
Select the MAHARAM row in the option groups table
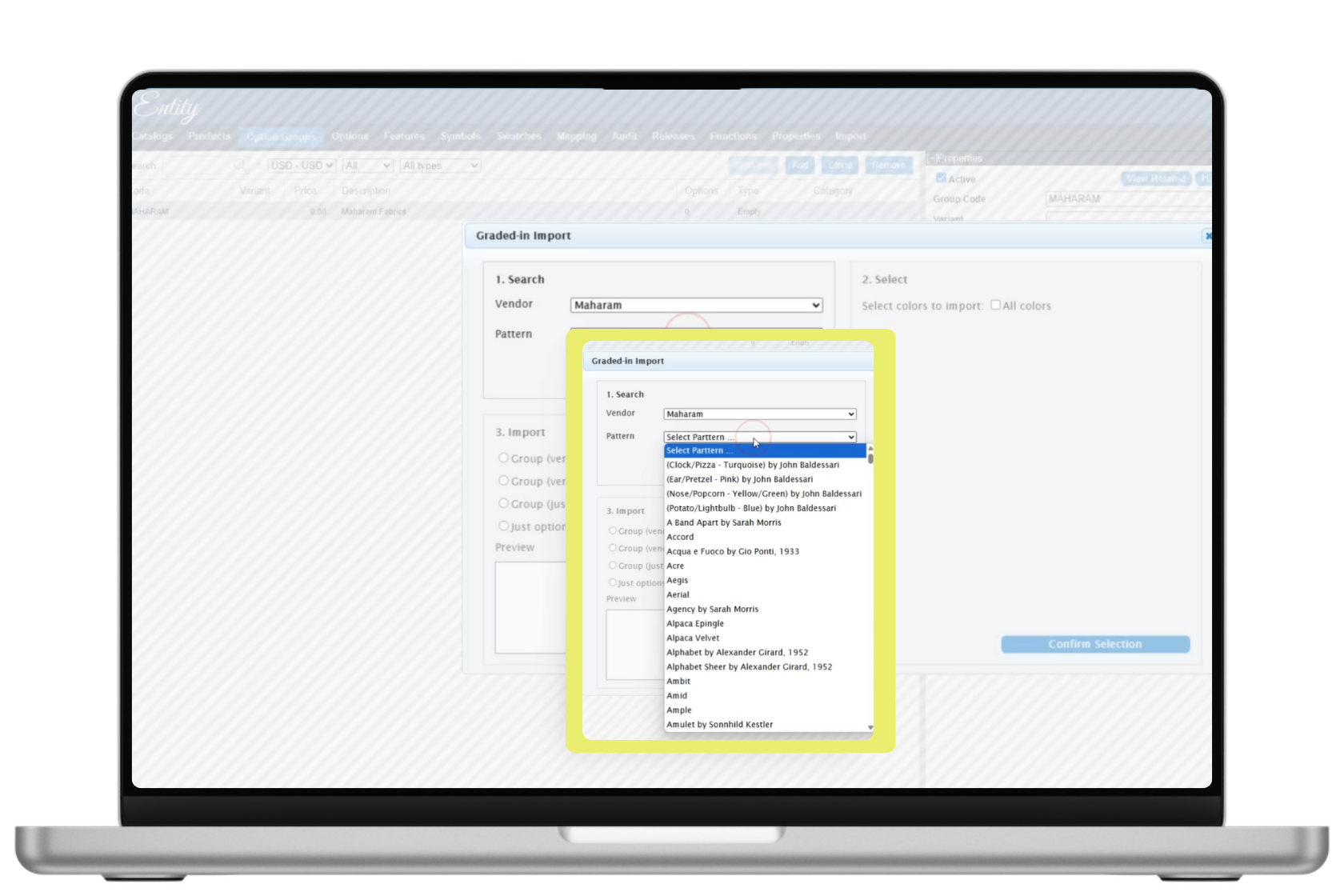(528, 211)
